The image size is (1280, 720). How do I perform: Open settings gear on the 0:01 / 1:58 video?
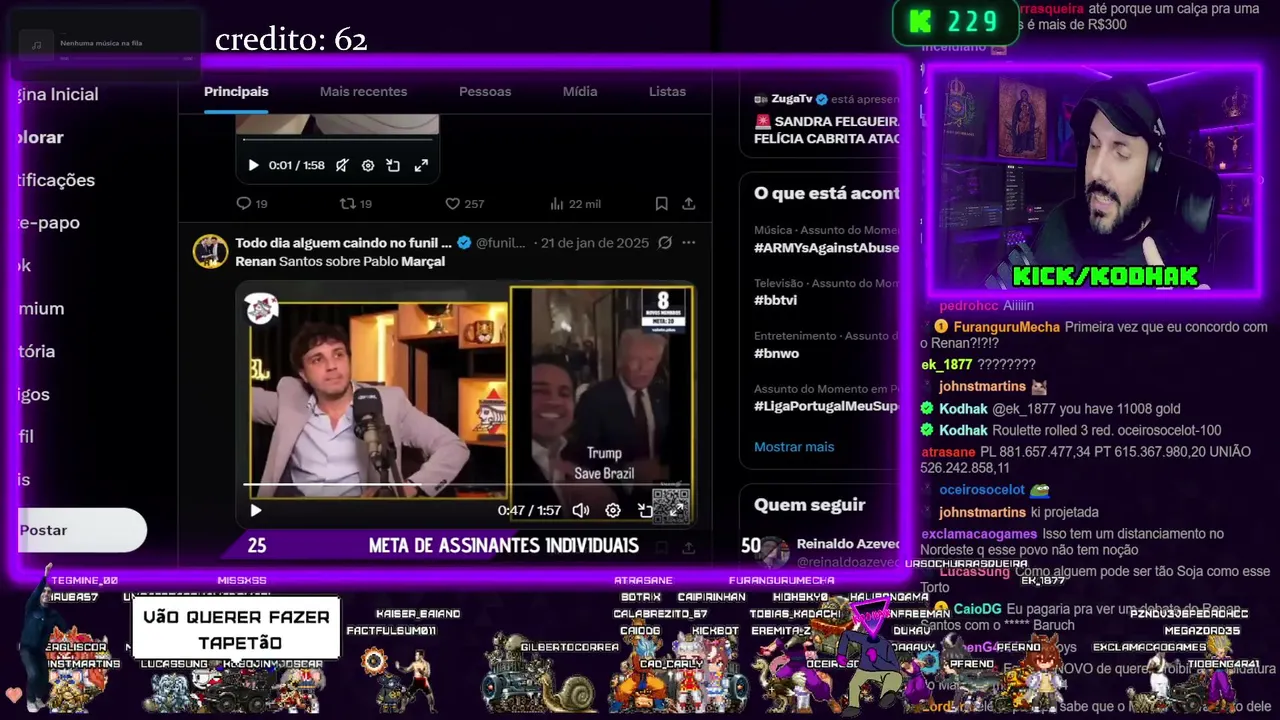pos(368,165)
